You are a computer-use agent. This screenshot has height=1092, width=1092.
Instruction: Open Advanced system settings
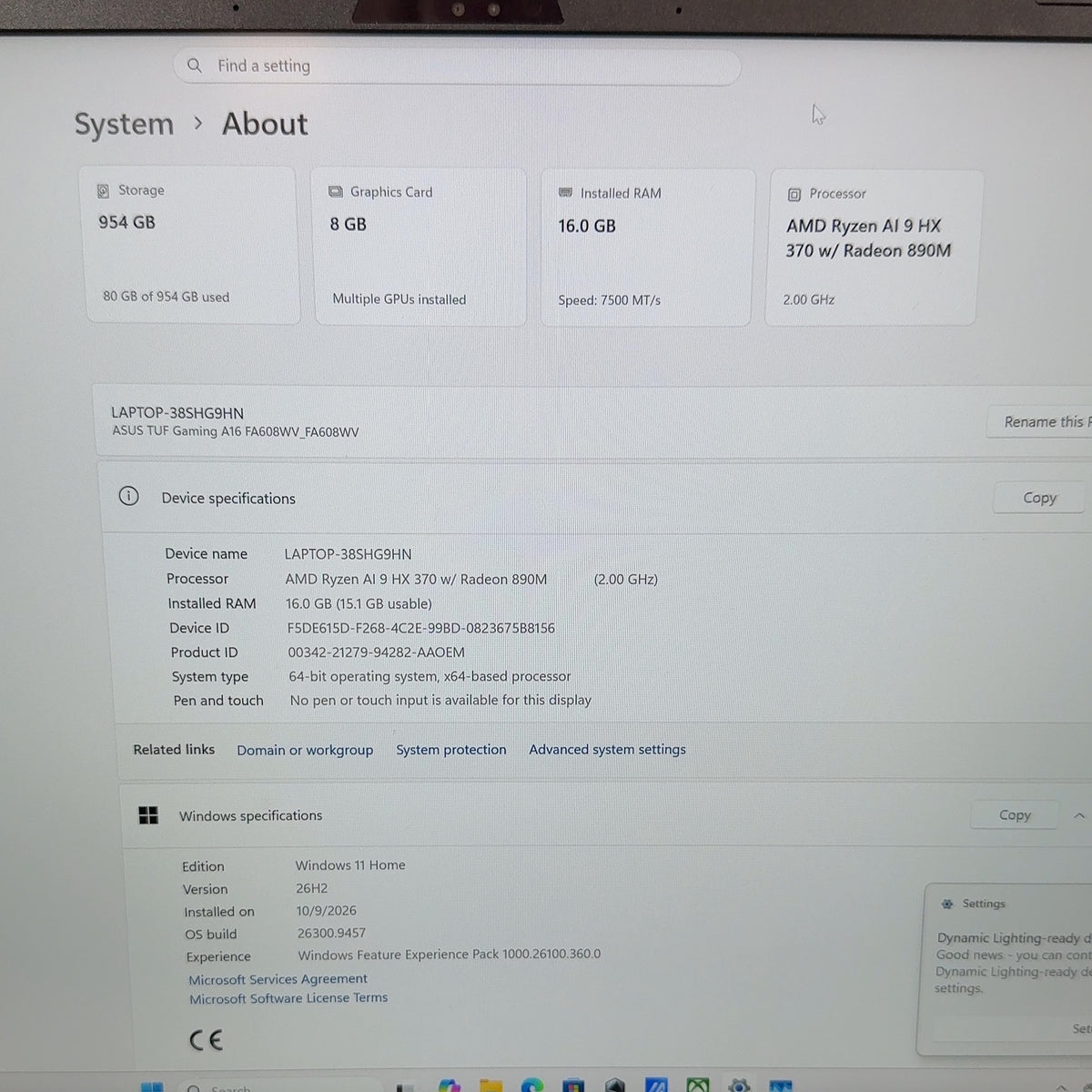(x=607, y=749)
